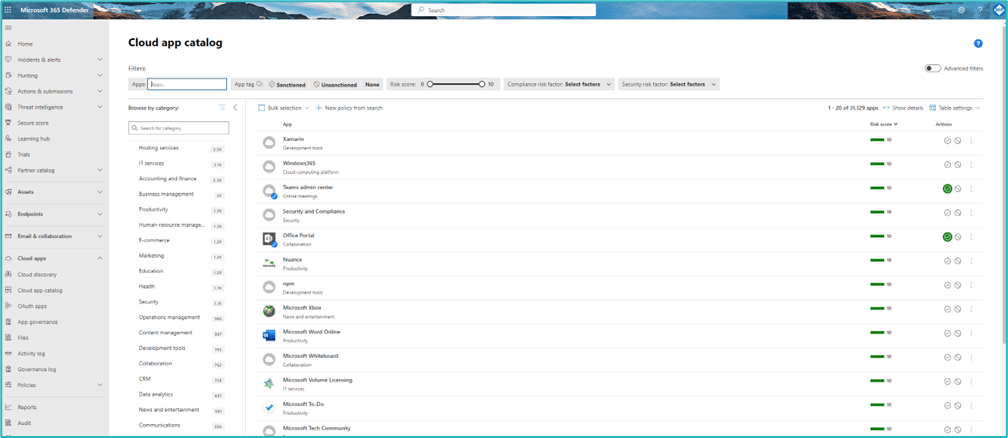Open the app launcher waffle icon
This screenshot has height=438, width=1008.
coord(8,9)
